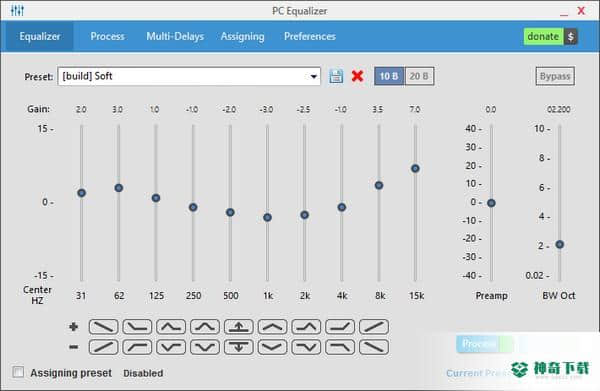Click the 8k band slider handle
This screenshot has height=391, width=600.
(379, 186)
